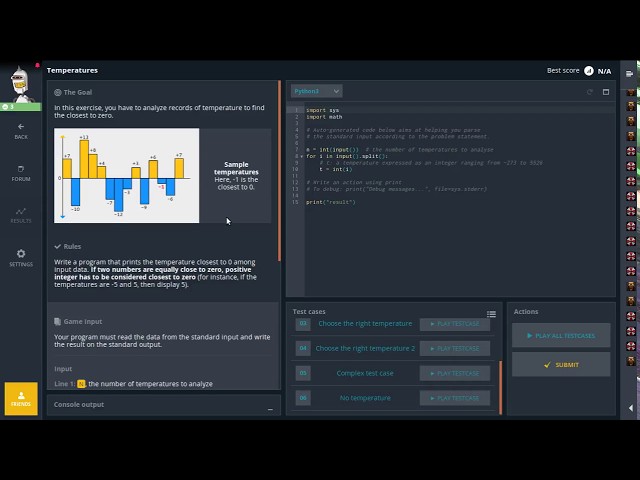Open the chat panel icon top right
This screenshot has width=640, height=480.
pos(629,73)
